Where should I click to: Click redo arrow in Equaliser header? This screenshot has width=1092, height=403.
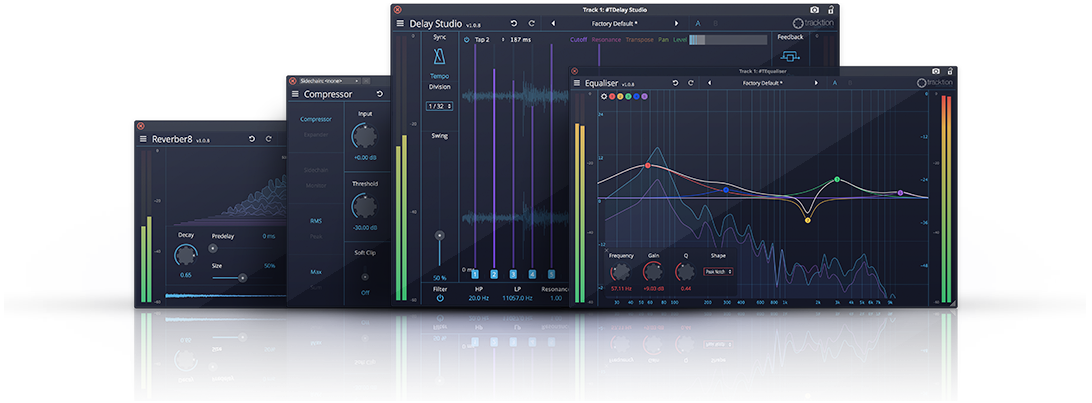point(691,83)
